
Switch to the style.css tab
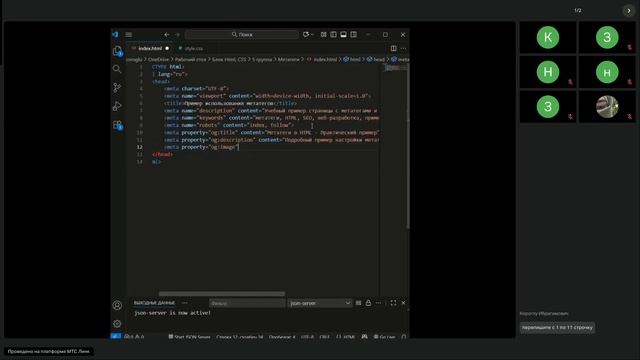click(x=191, y=48)
